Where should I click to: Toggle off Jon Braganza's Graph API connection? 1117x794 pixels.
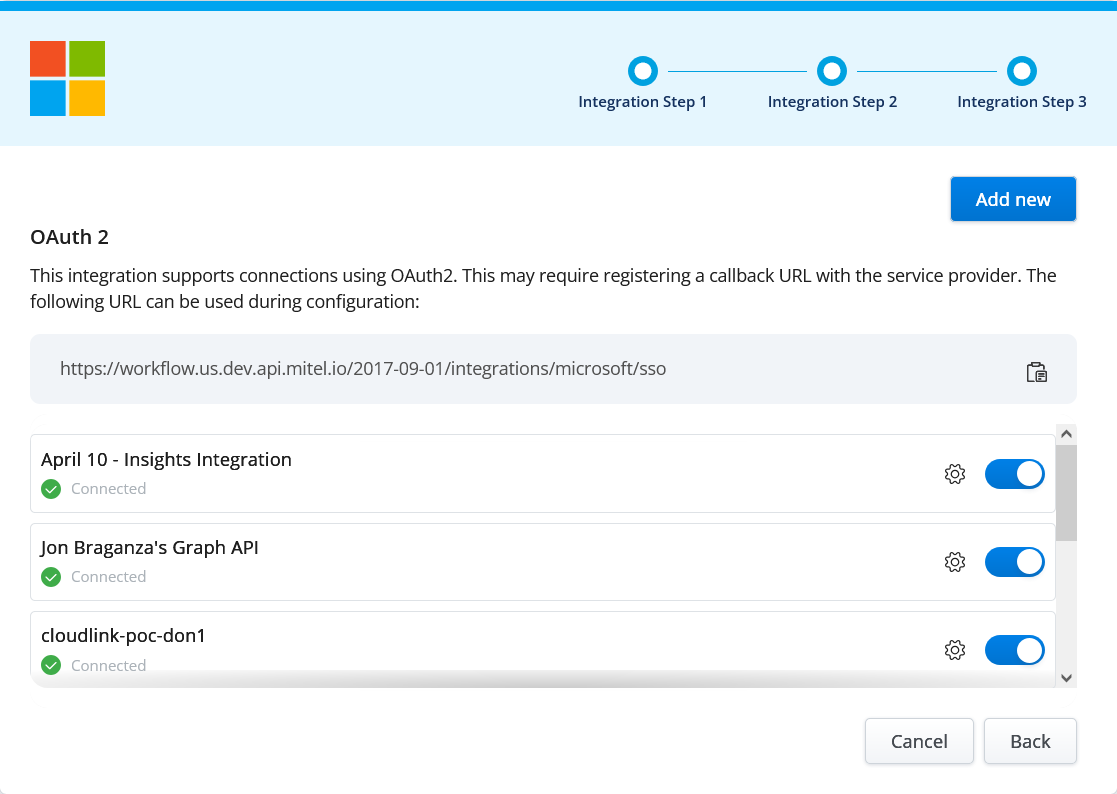pyautogui.click(x=1014, y=562)
